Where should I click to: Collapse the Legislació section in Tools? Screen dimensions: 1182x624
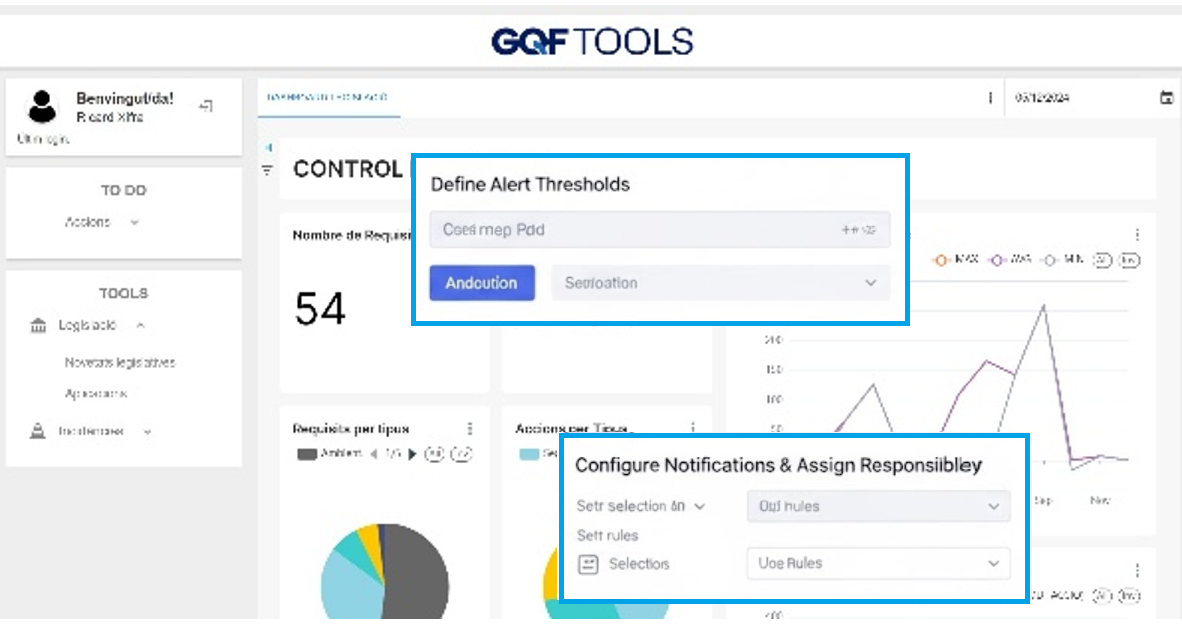pyautogui.click(x=140, y=326)
